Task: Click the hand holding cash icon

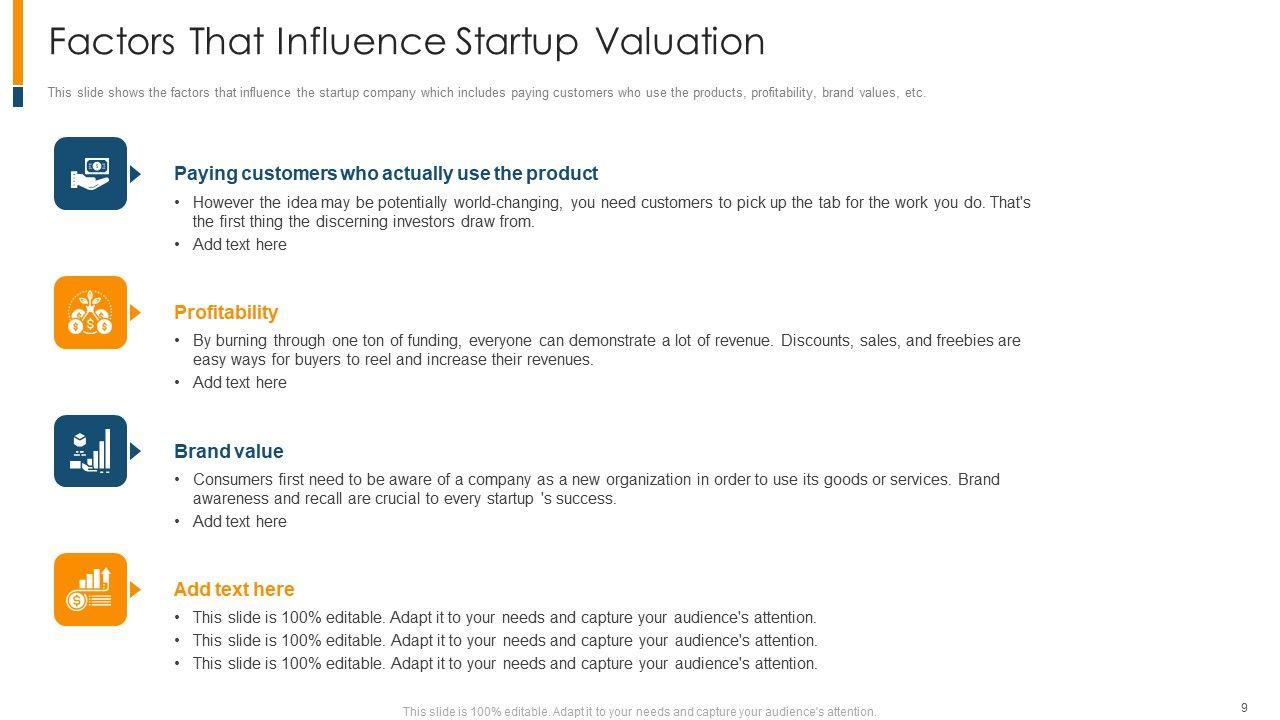Action: [90, 173]
